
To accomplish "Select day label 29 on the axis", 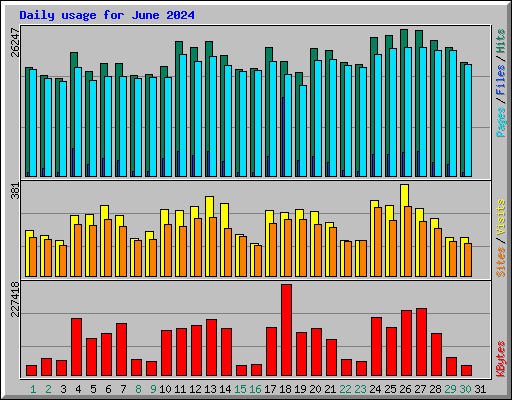I will click(450, 389).
